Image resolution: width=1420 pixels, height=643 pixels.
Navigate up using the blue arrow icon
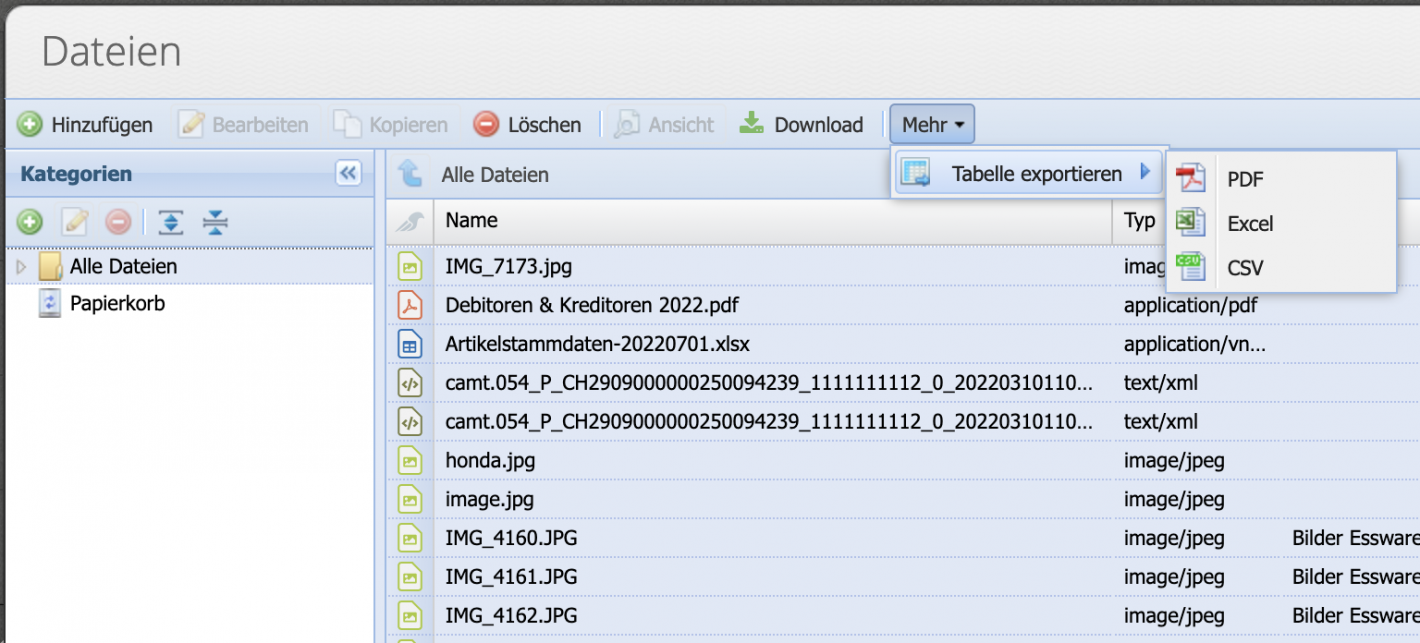411,173
